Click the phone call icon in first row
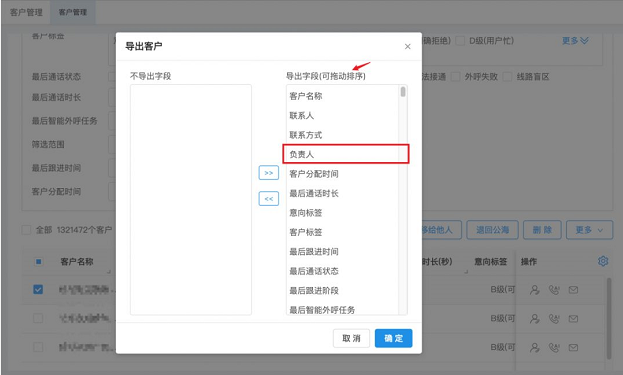This screenshot has height=375, width=623. [x=554, y=290]
